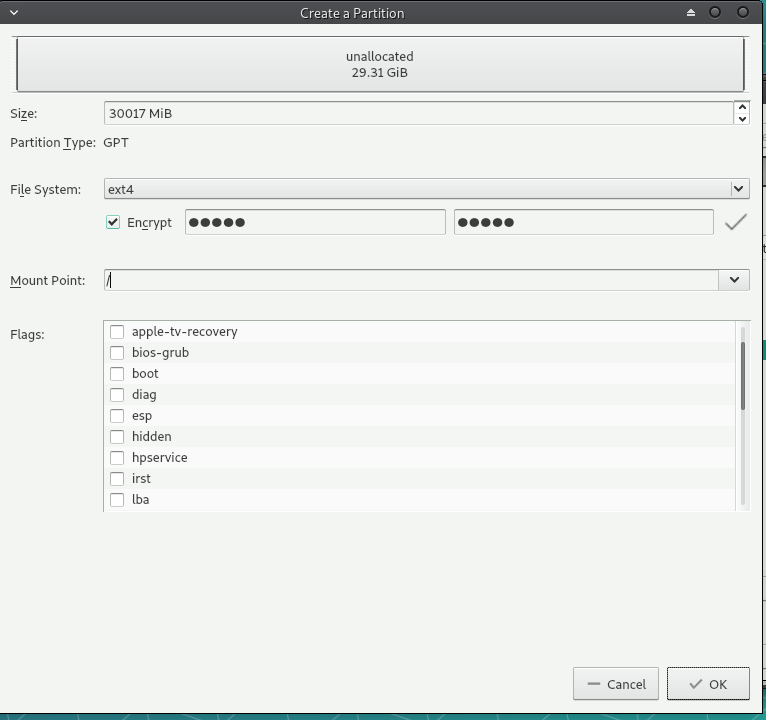Check the hpservice flag
Image resolution: width=766 pixels, height=720 pixels.
[117, 458]
